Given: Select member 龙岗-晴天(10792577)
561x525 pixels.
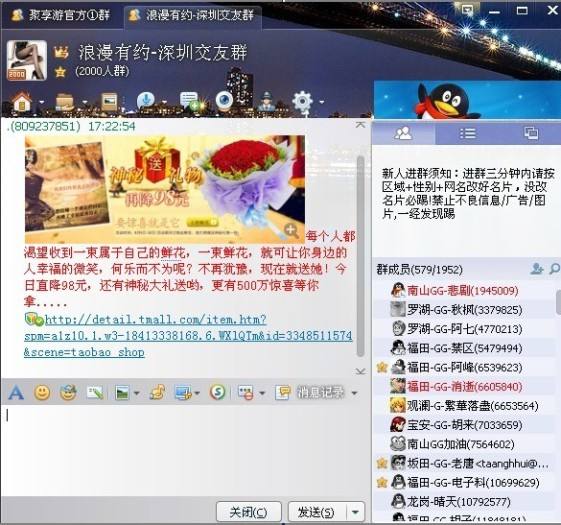Looking at the screenshot, I should (465, 502).
